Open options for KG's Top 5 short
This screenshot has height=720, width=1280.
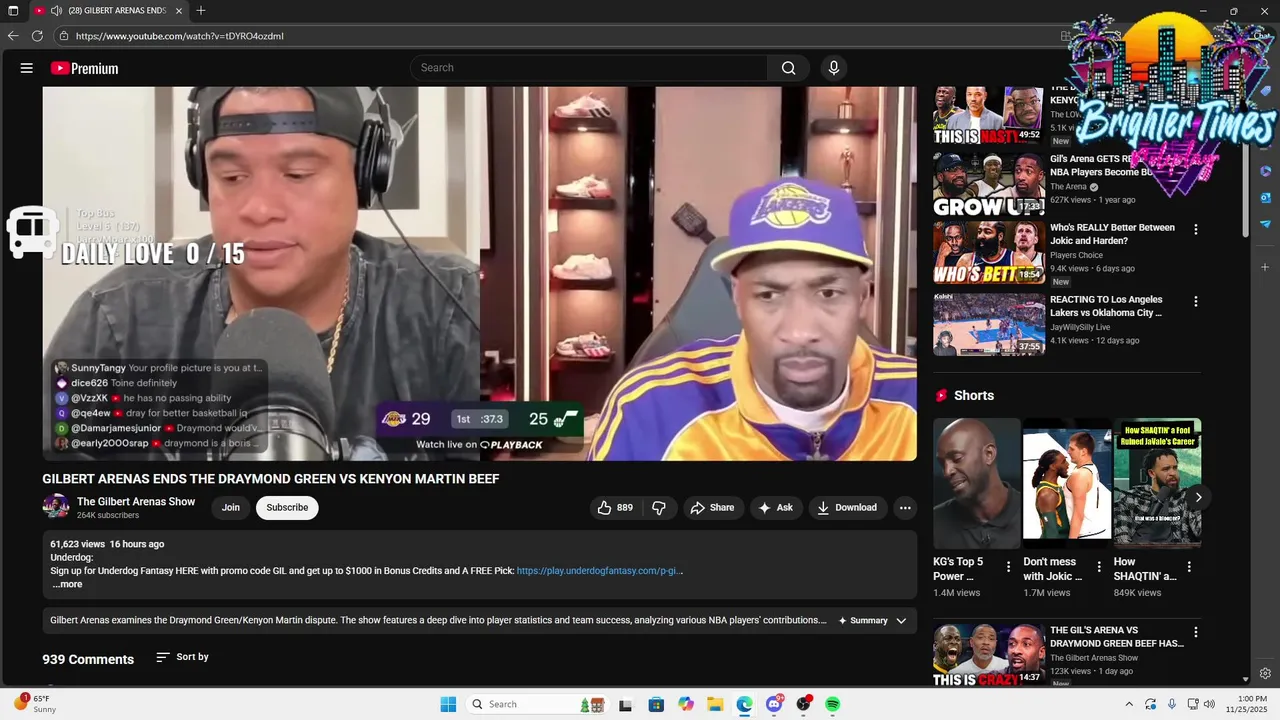tap(1008, 567)
